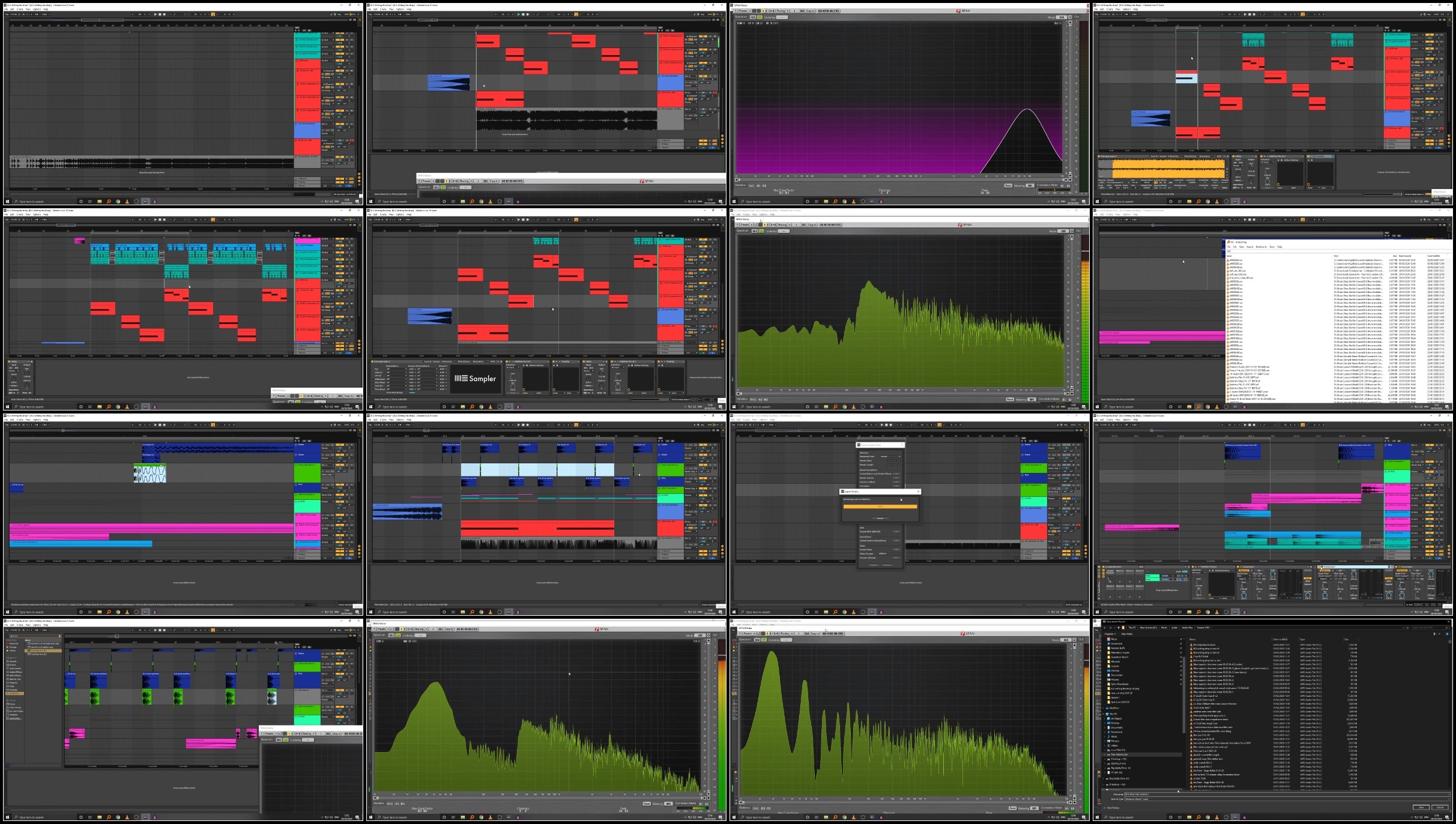
Task: Click magnifier icon in Save dialog search box
Action: point(1446,628)
